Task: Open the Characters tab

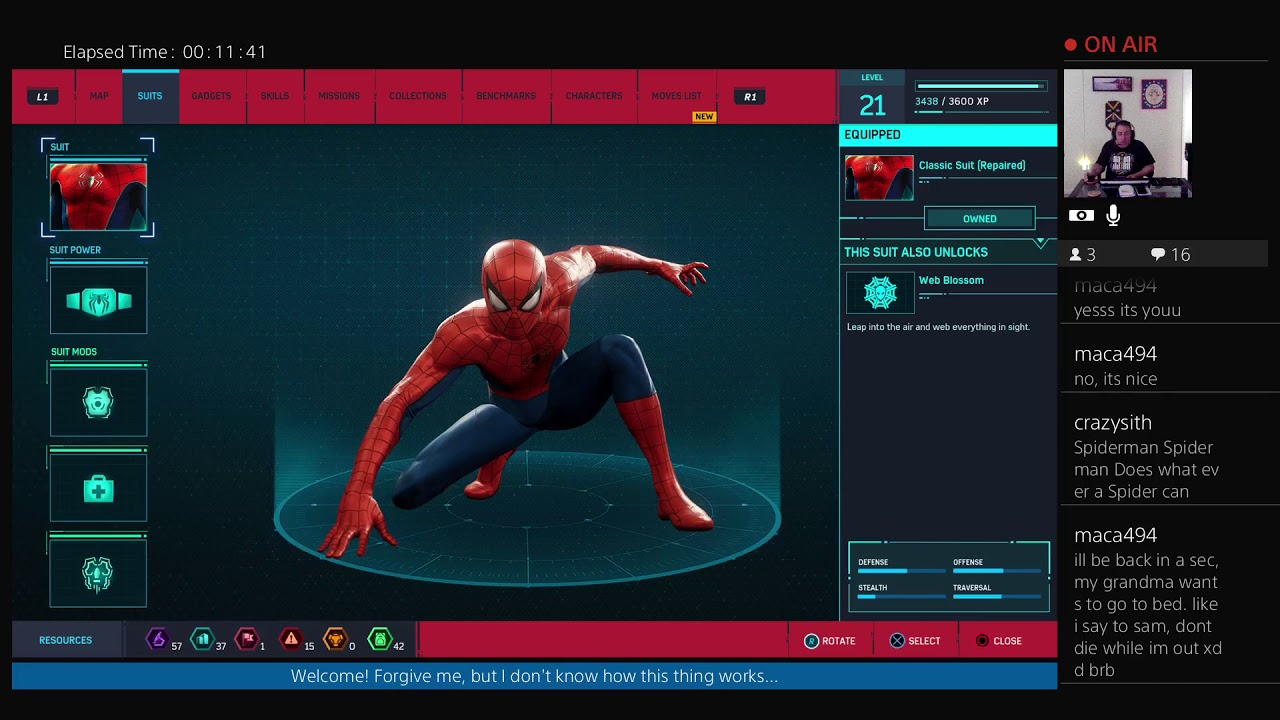Action: point(594,96)
